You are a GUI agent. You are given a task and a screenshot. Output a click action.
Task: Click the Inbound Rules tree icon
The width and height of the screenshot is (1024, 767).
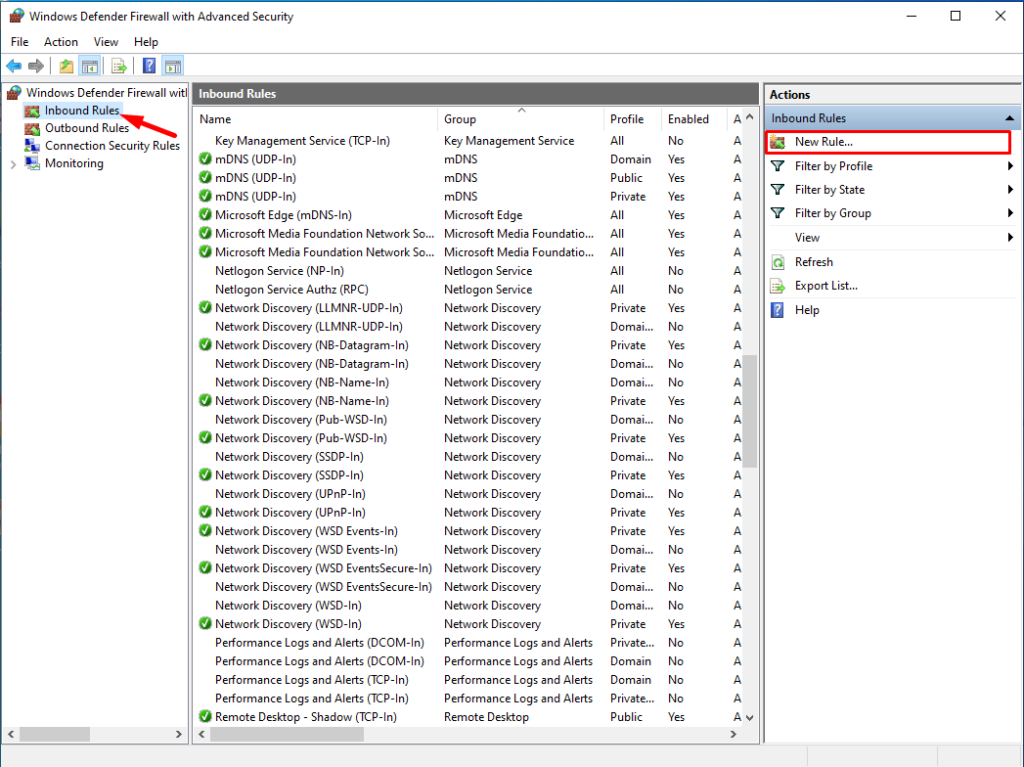(x=32, y=110)
